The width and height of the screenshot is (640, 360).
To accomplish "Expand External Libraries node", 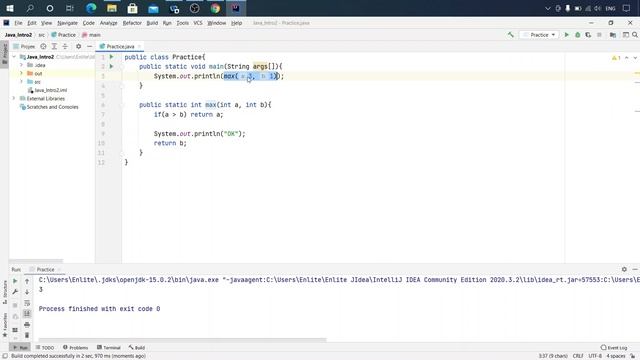I will [x=14, y=98].
